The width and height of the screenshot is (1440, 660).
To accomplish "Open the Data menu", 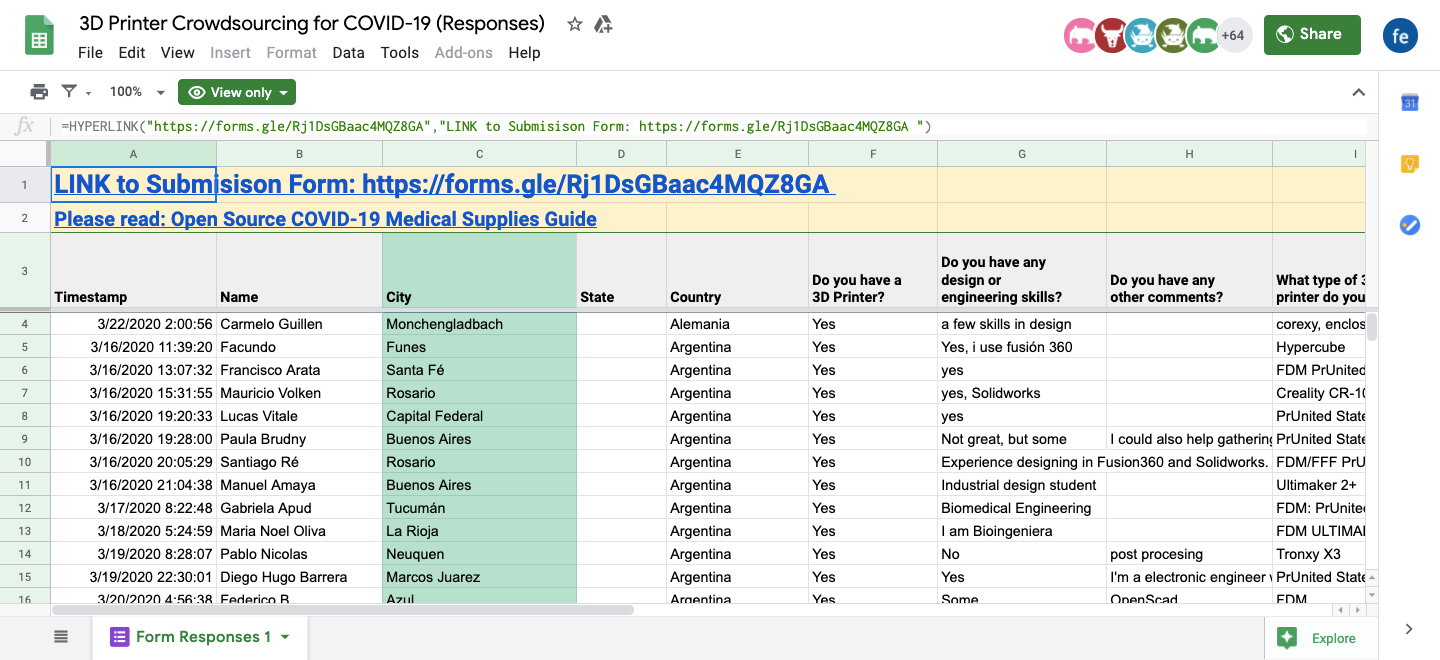I will pos(348,53).
